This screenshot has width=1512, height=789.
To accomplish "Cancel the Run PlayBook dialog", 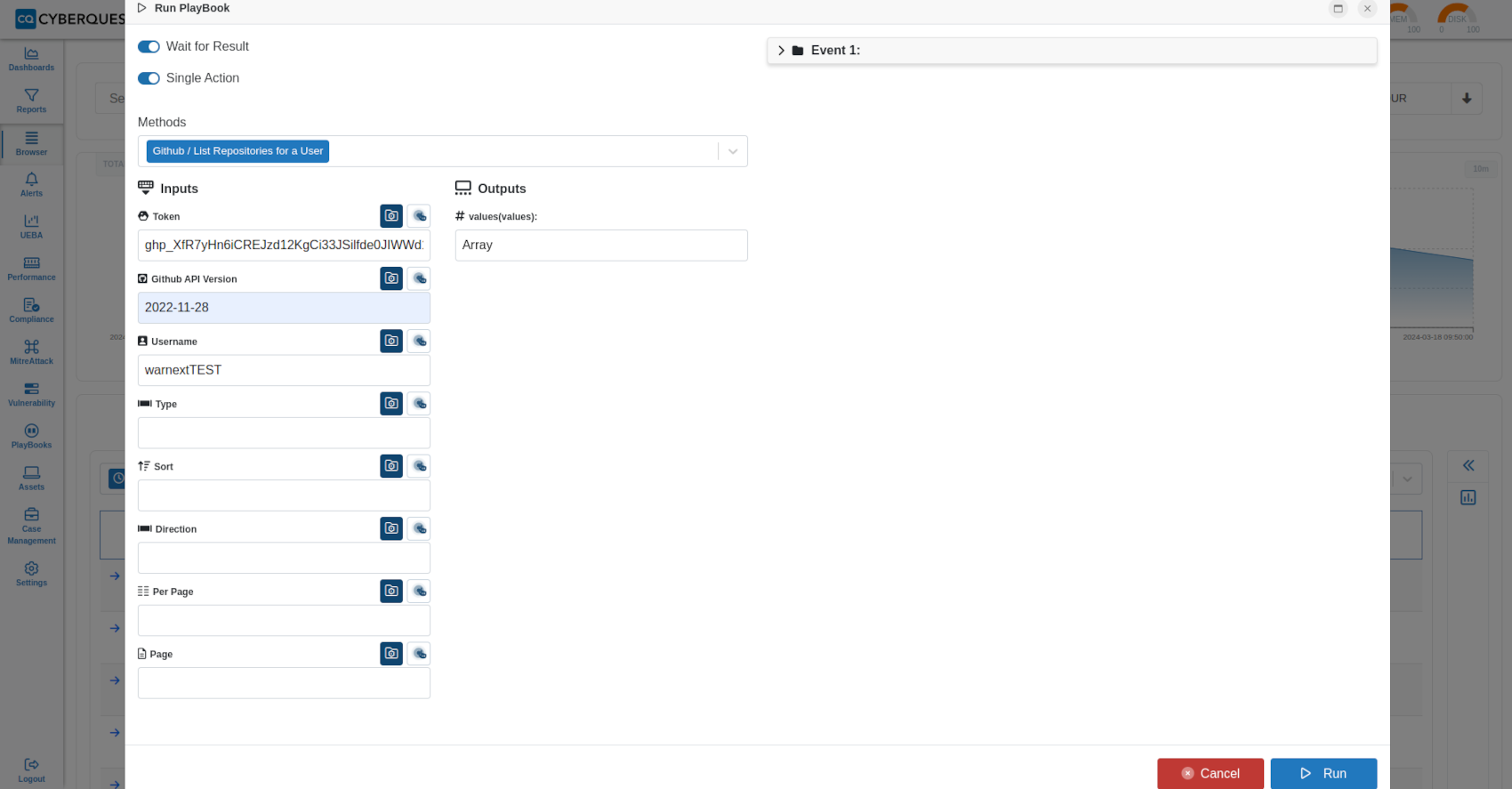I will coord(1210,774).
